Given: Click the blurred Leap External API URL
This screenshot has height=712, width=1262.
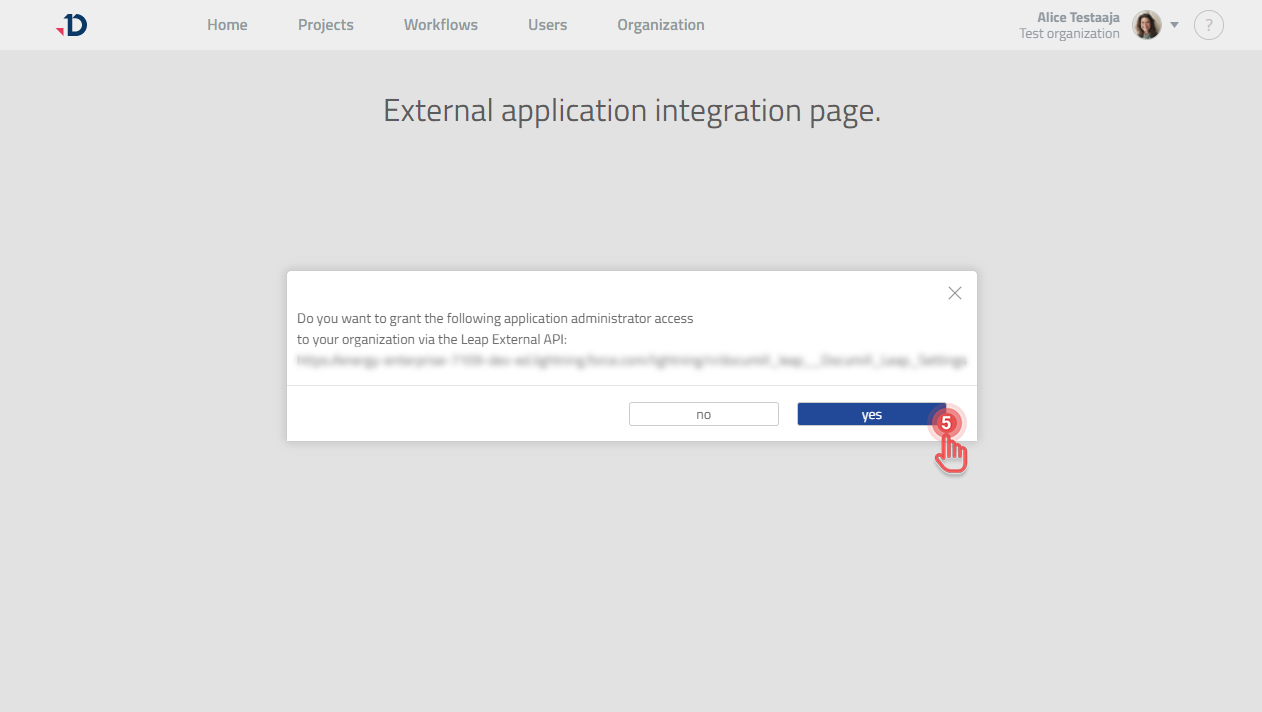Looking at the screenshot, I should pyautogui.click(x=631, y=361).
